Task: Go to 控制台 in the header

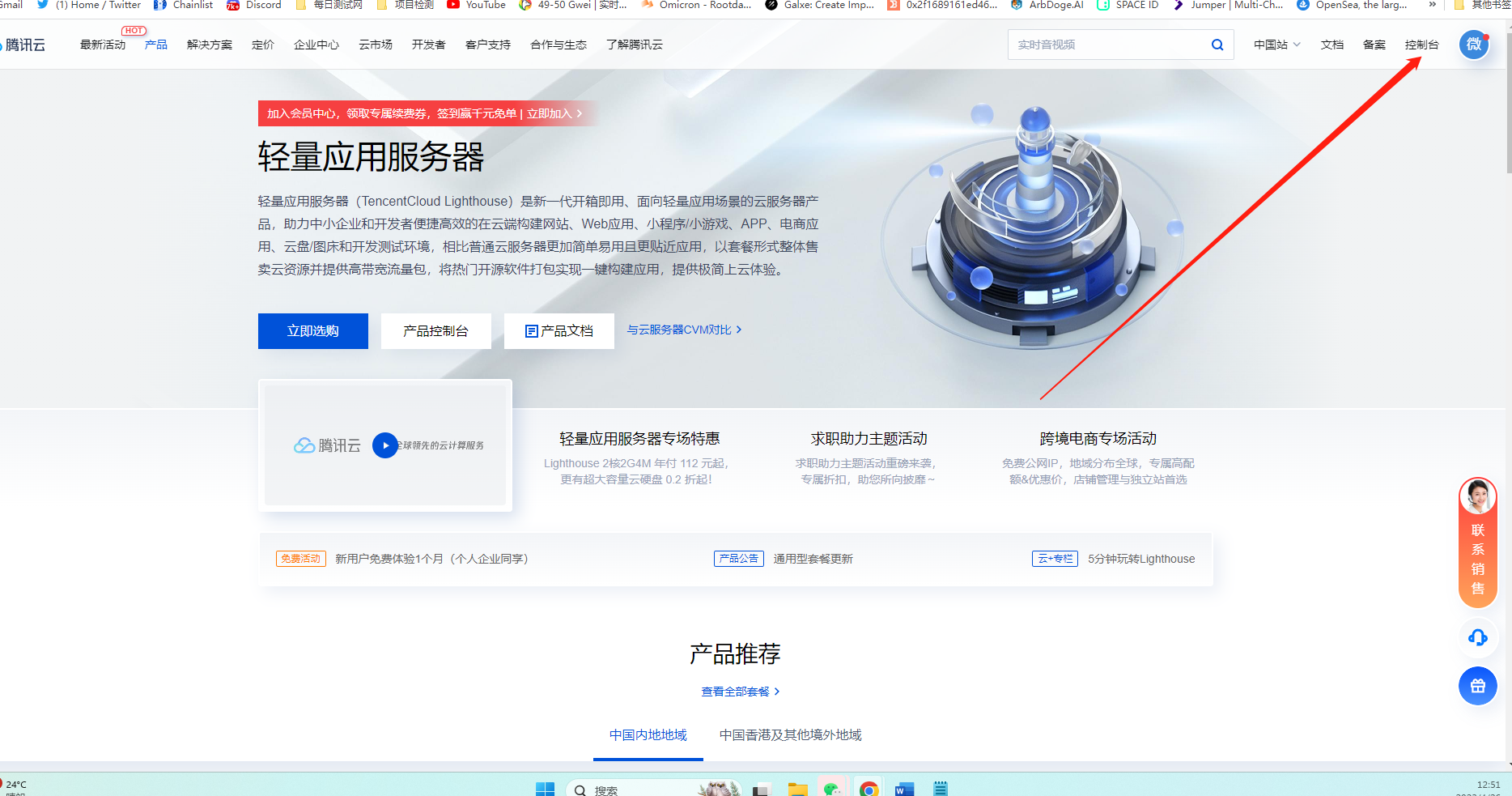Action: (x=1422, y=45)
